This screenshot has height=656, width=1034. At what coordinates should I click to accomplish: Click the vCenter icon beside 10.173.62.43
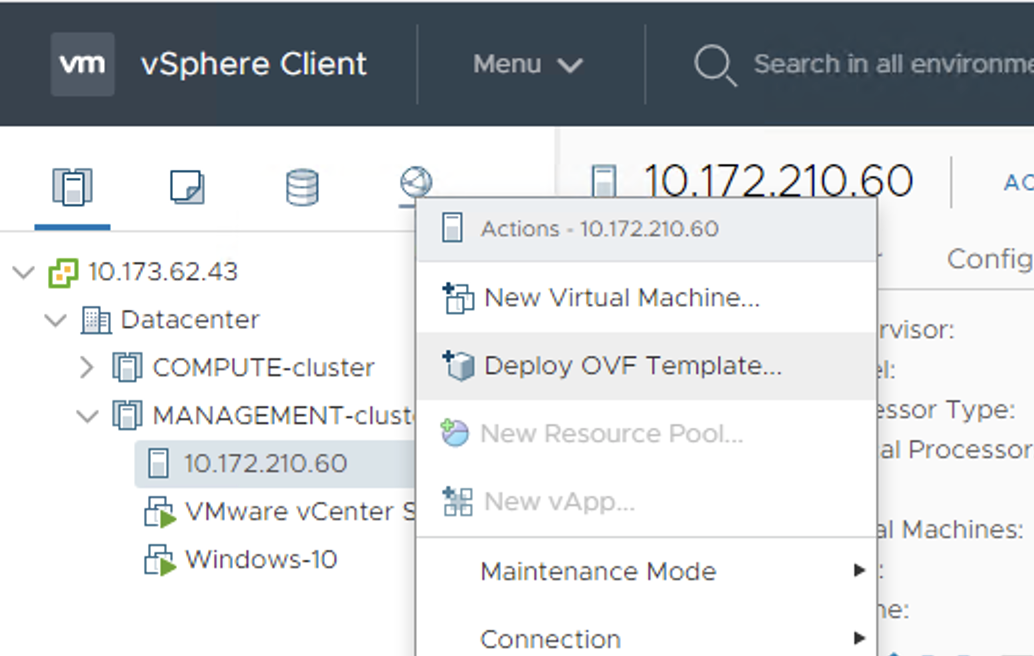(x=63, y=273)
